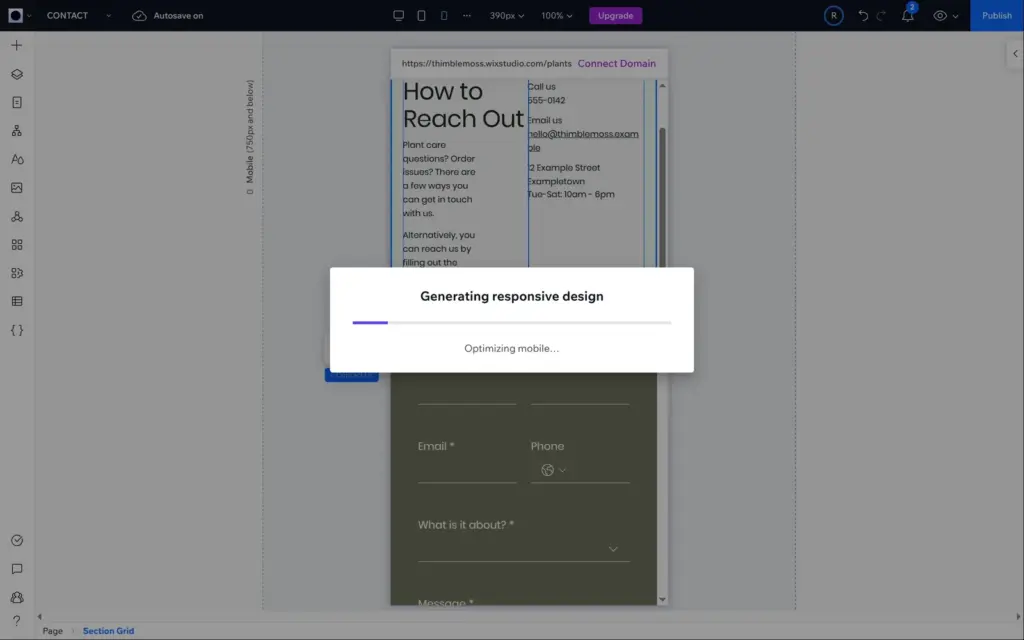Click the Autosave cloud icon
Viewport: 1024px width, 640px height.
click(x=139, y=16)
